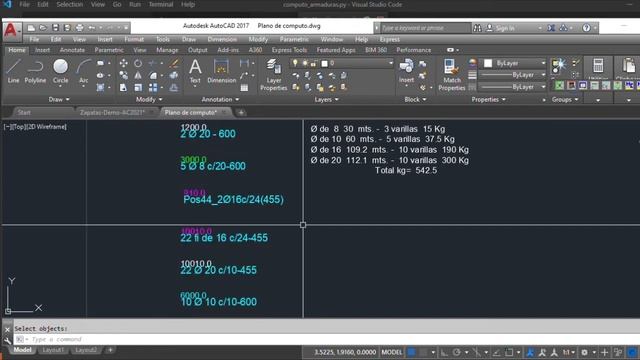Toggle the layer lock padlock icon
Screen dimensions: 640x360
pyautogui.click(x=314, y=63)
